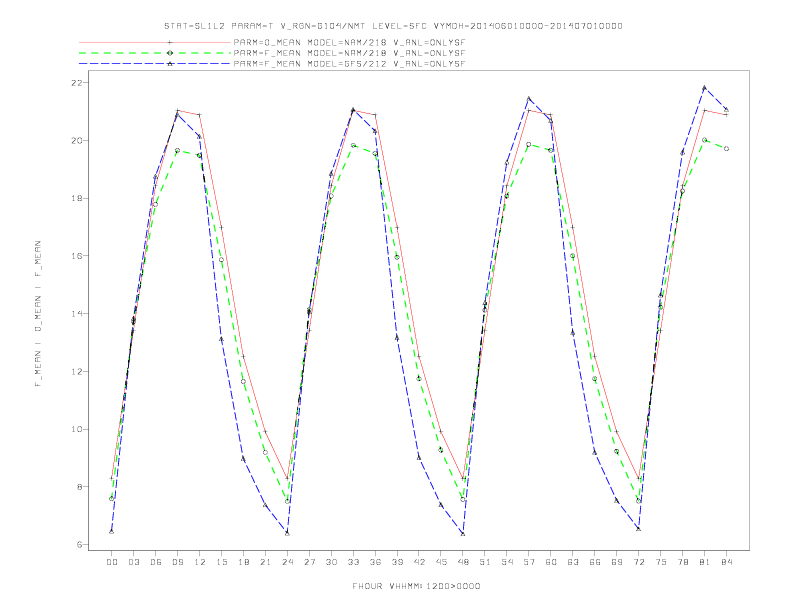The height and width of the screenshot is (612, 792).
Task: Click y-axis tick value 18
Action: point(77,198)
